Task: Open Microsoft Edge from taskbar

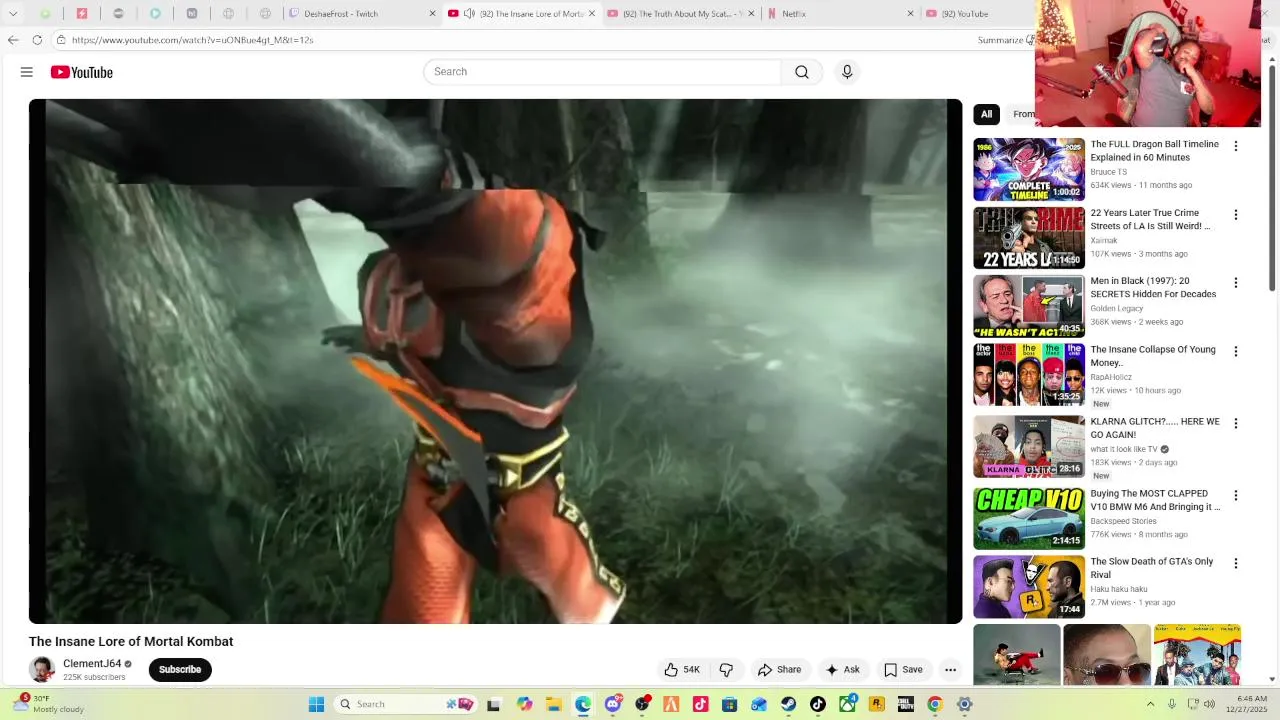Action: tap(583, 704)
